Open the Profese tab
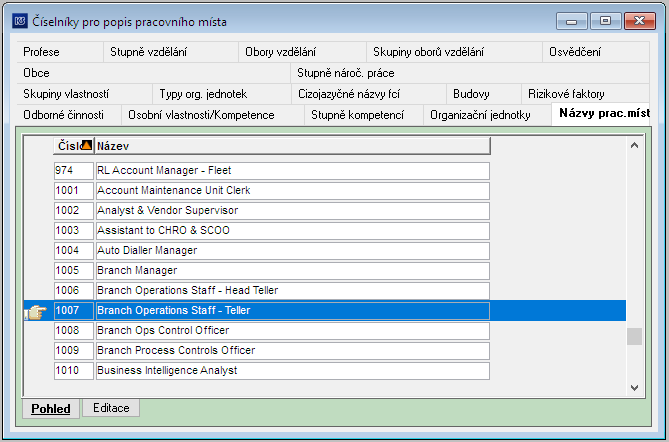669x442 pixels. click(60, 52)
